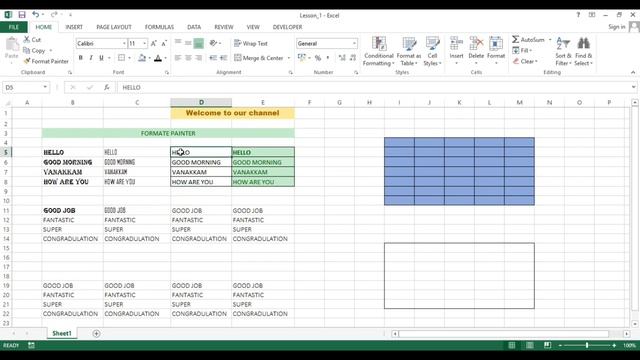
Task: Open the General number format dropdown
Action: pyautogui.click(x=354, y=43)
